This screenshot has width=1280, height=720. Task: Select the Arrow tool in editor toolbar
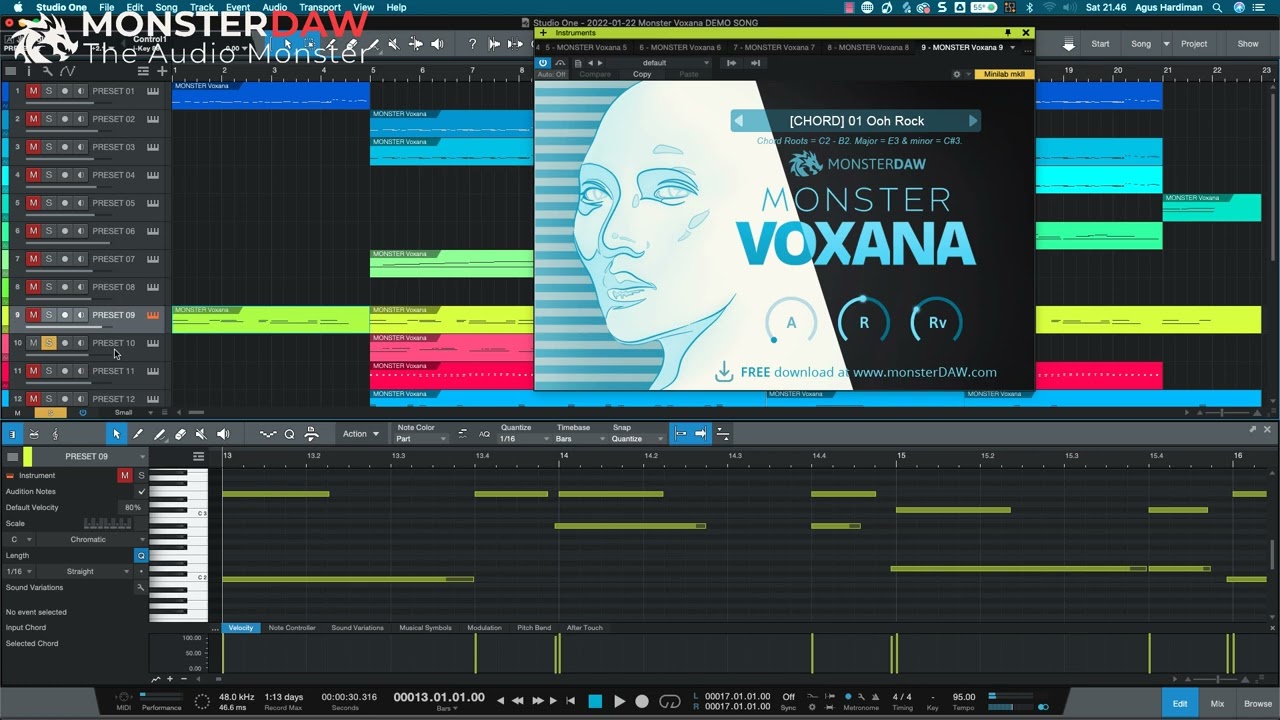click(116, 434)
